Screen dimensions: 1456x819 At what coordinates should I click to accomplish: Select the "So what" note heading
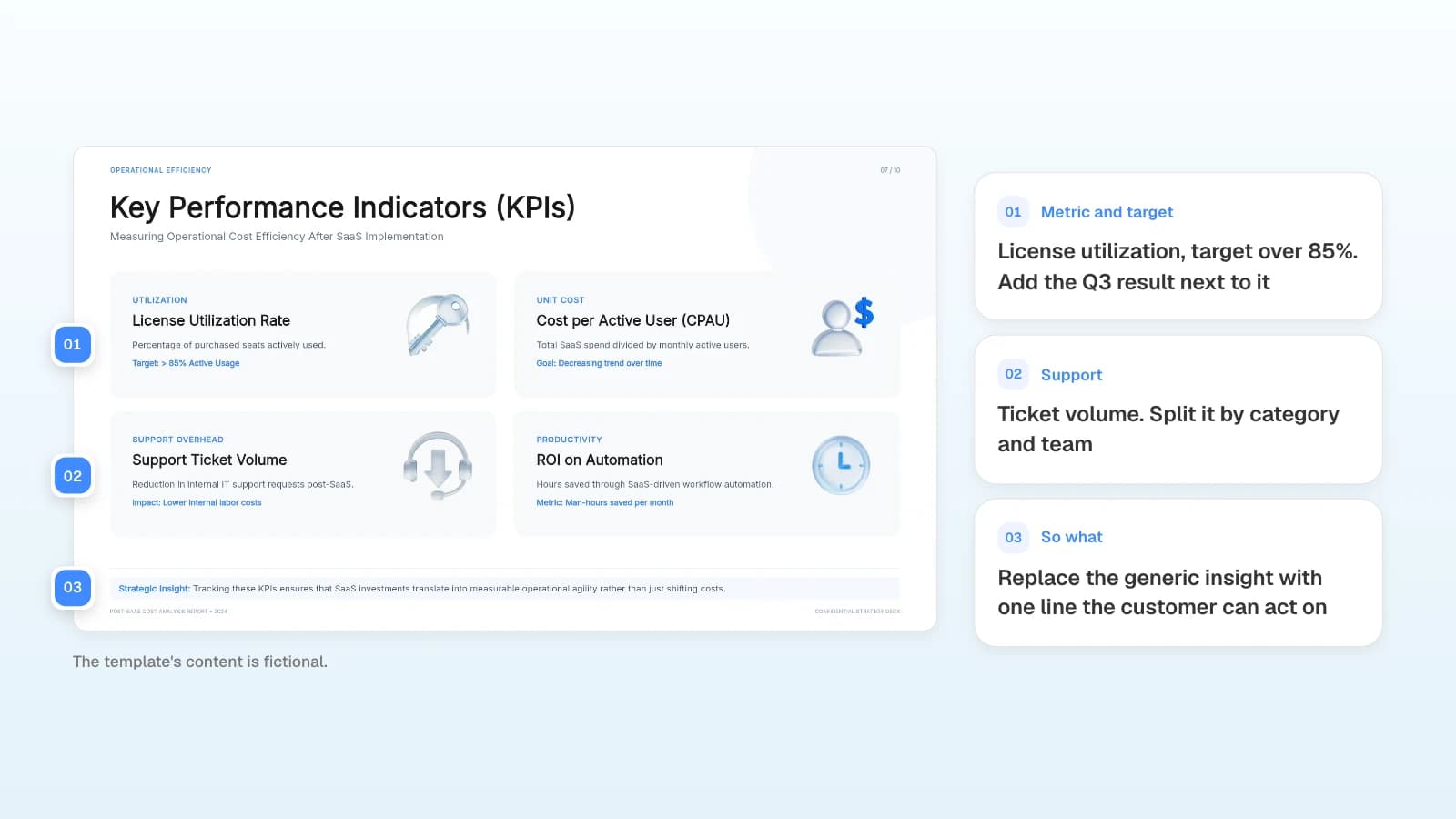click(x=1071, y=537)
